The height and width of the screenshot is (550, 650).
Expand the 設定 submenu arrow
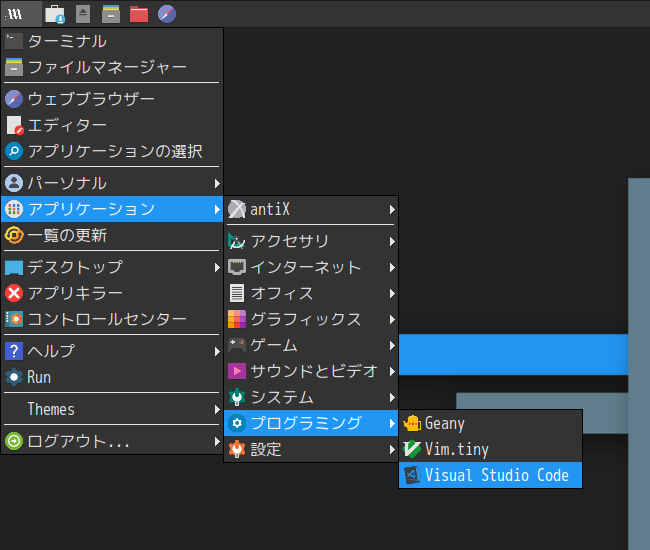point(392,449)
